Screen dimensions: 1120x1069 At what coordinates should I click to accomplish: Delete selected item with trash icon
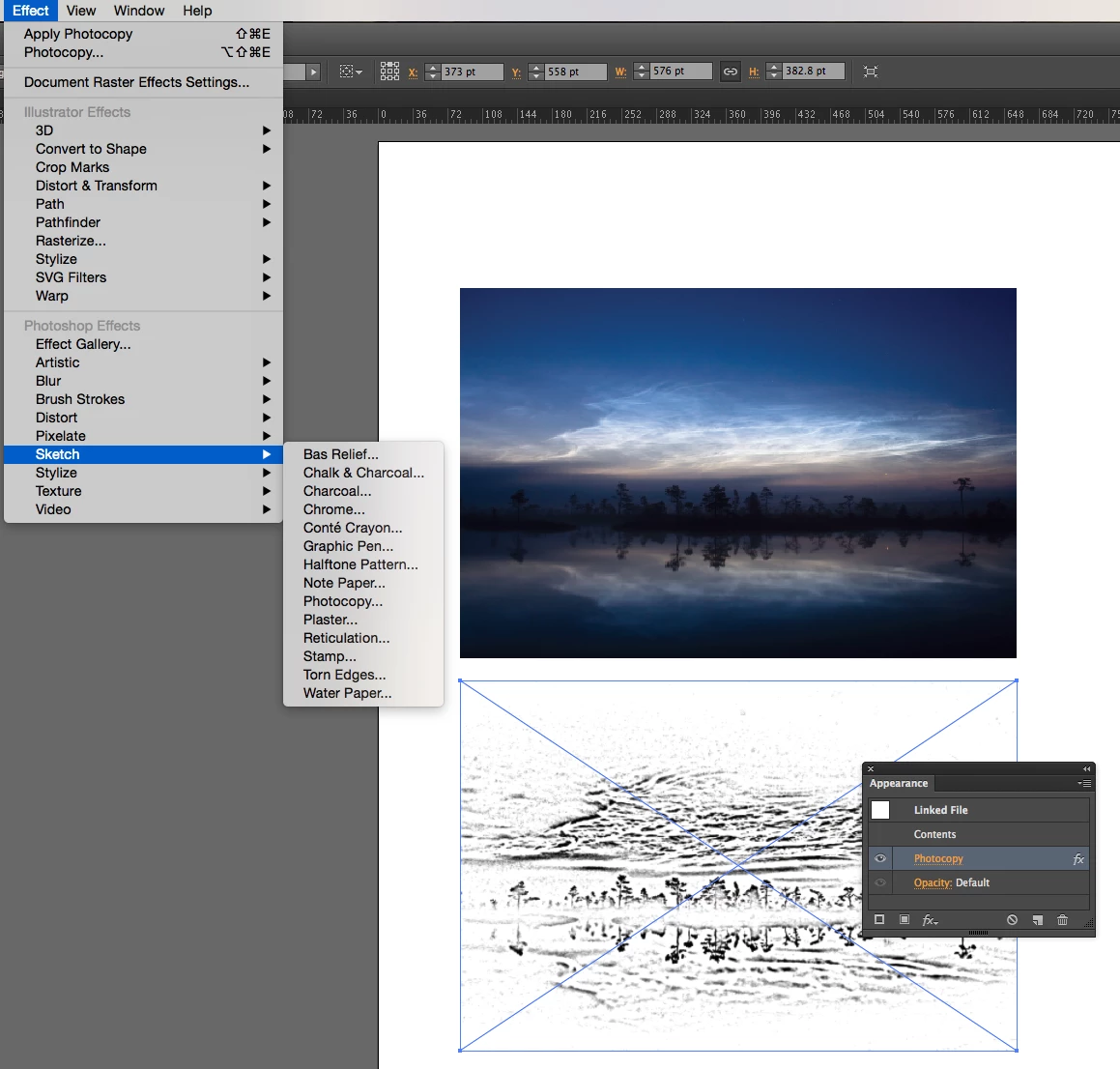pyautogui.click(x=1062, y=919)
